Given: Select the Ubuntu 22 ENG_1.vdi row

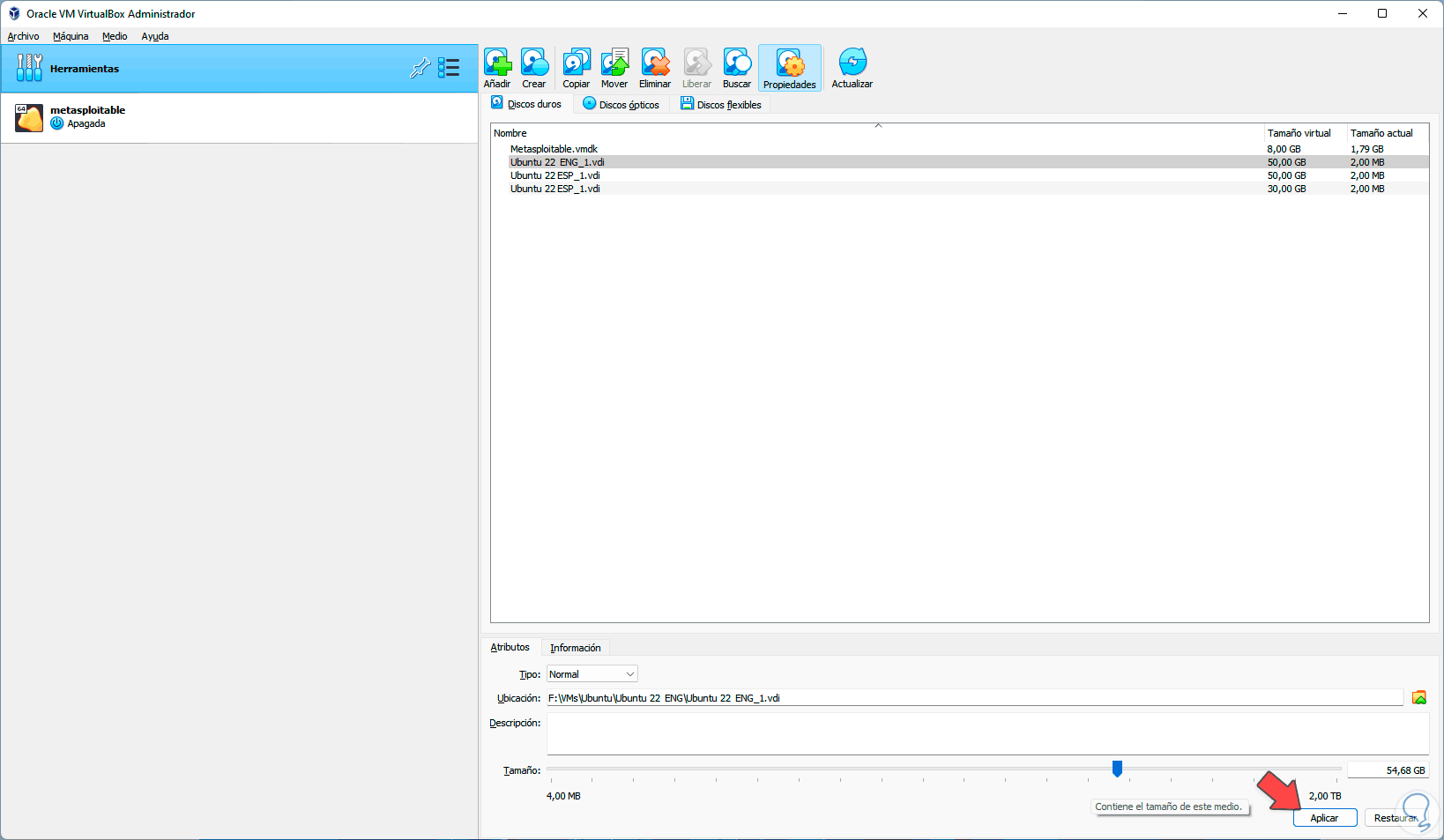Looking at the screenshot, I should tap(960, 162).
